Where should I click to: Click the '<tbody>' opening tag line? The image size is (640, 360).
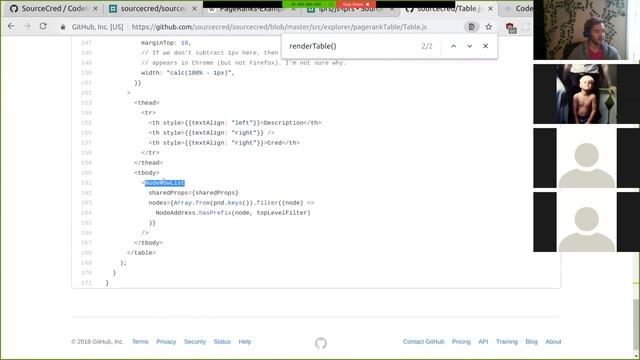click(x=147, y=173)
